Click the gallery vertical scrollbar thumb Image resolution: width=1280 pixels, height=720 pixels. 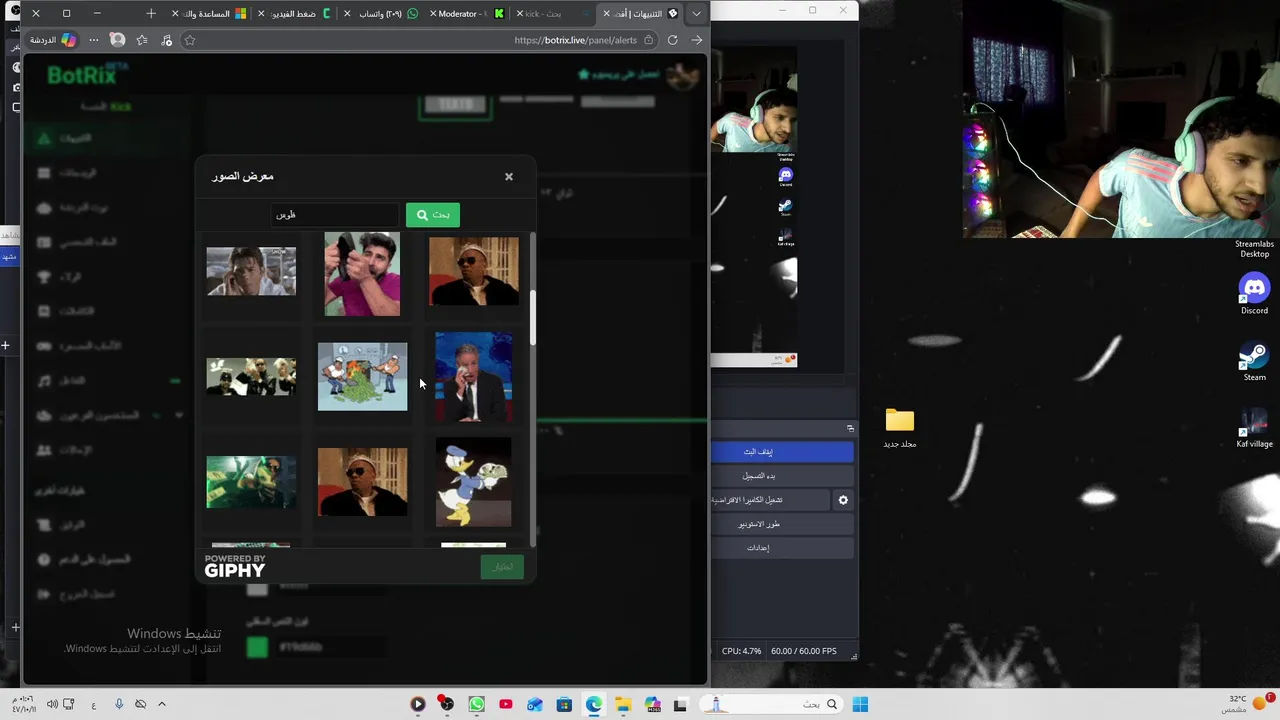click(533, 318)
